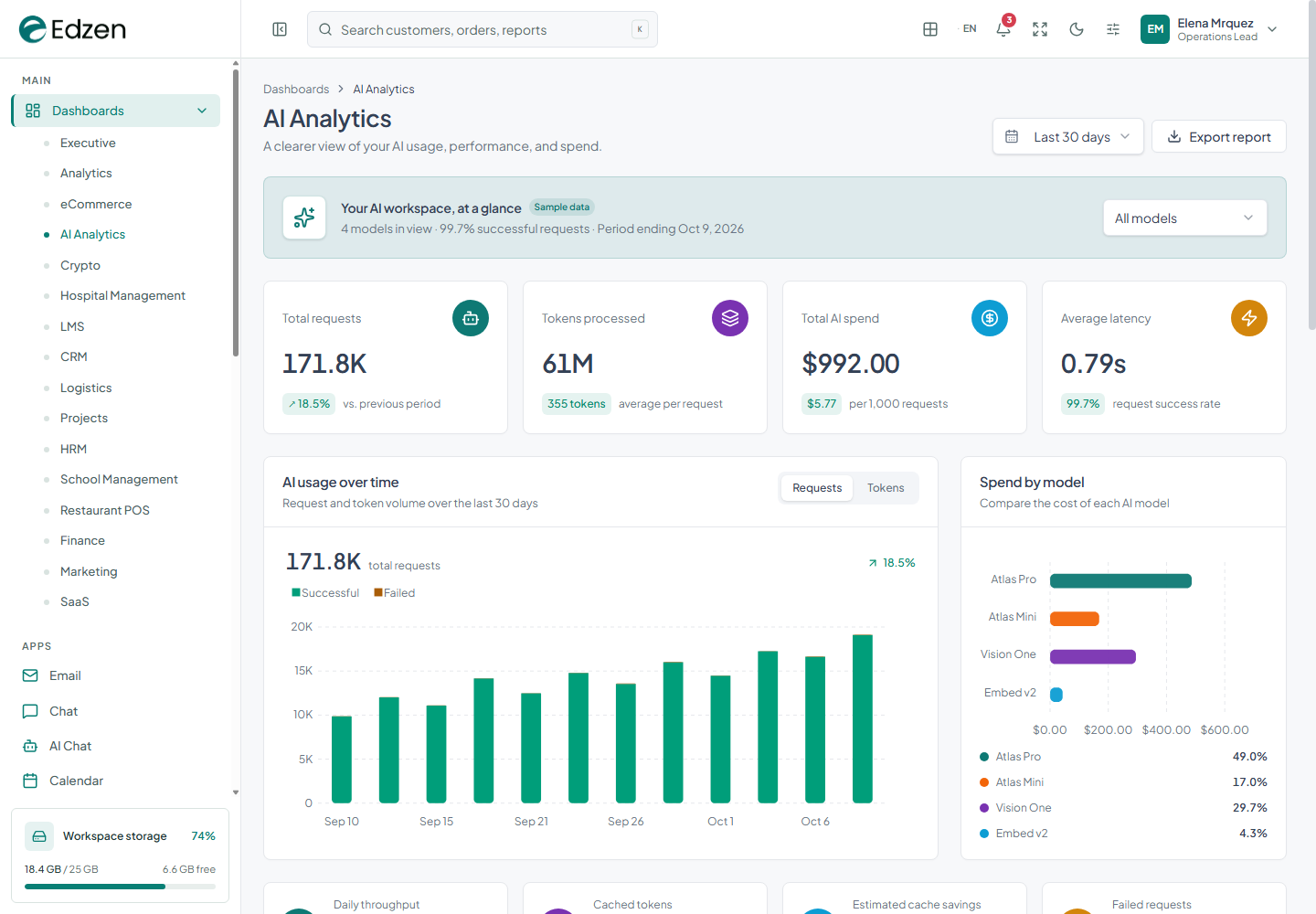Click the calendar icon in date range
Viewport: 1316px width, 914px height.
tap(1012, 136)
